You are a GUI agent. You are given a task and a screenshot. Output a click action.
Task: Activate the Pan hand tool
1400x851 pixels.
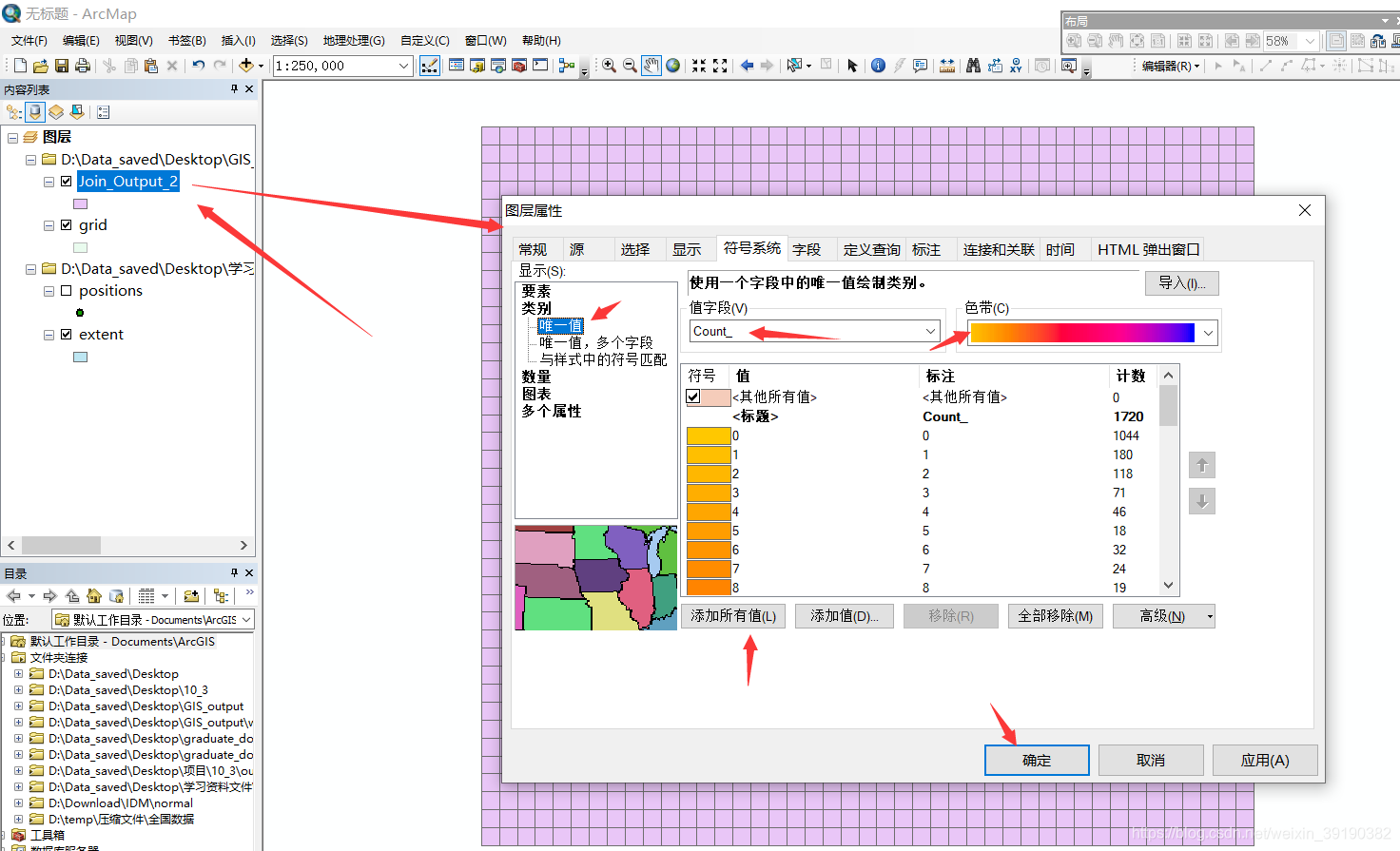point(651,66)
